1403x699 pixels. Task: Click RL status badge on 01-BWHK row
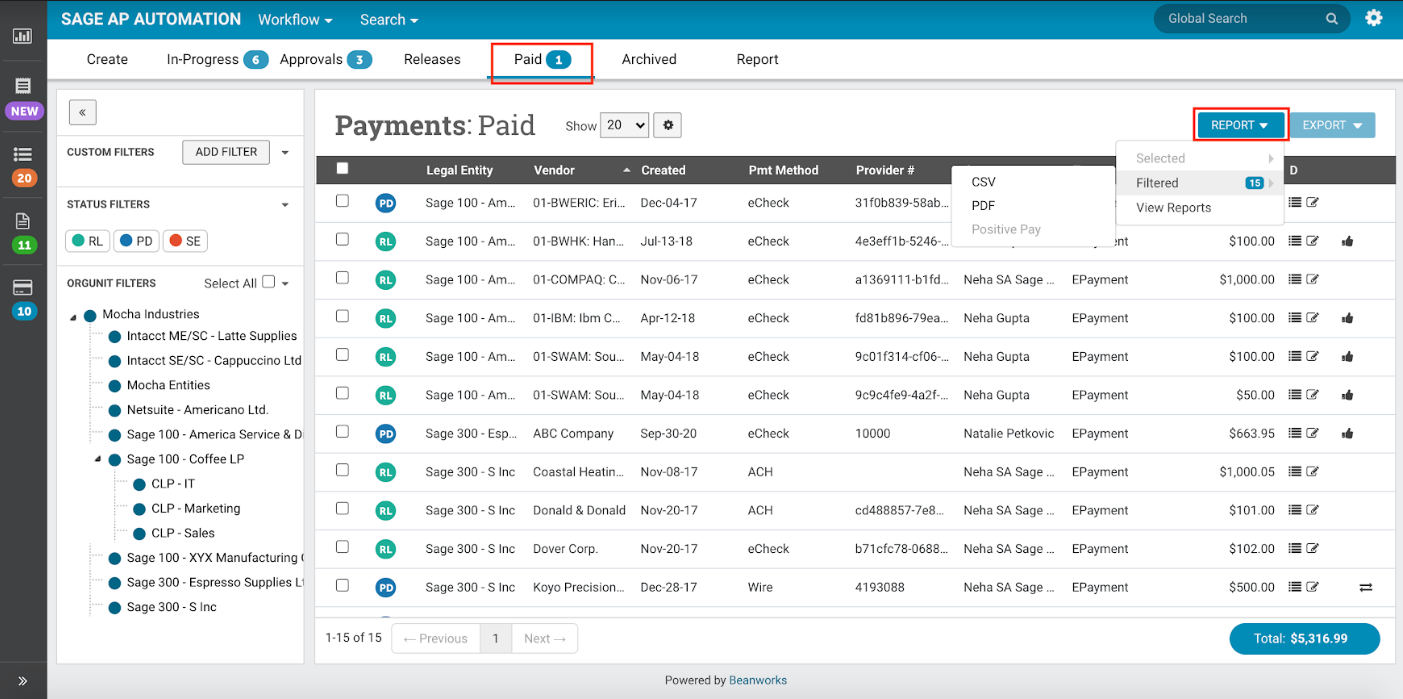(386, 241)
